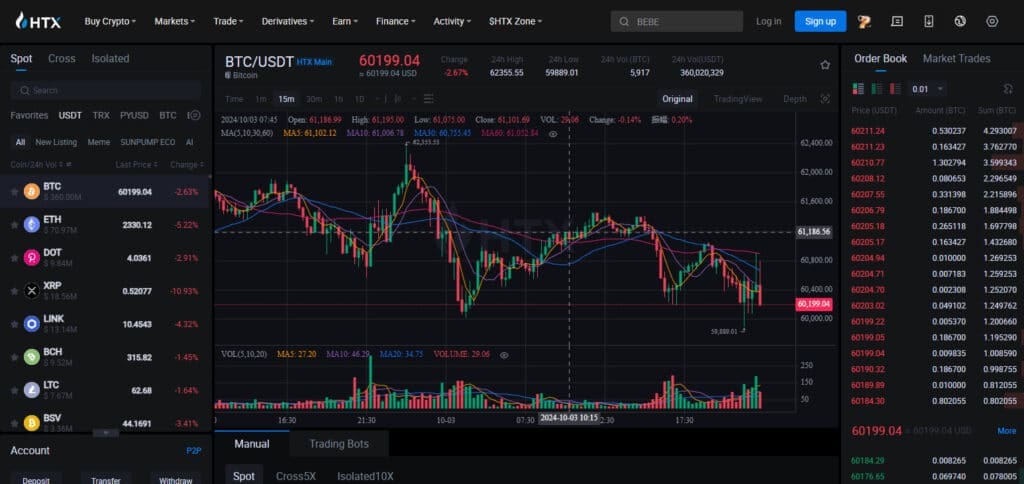Open the settings gear in top bar
This screenshot has height=484, width=1024.
992,21
